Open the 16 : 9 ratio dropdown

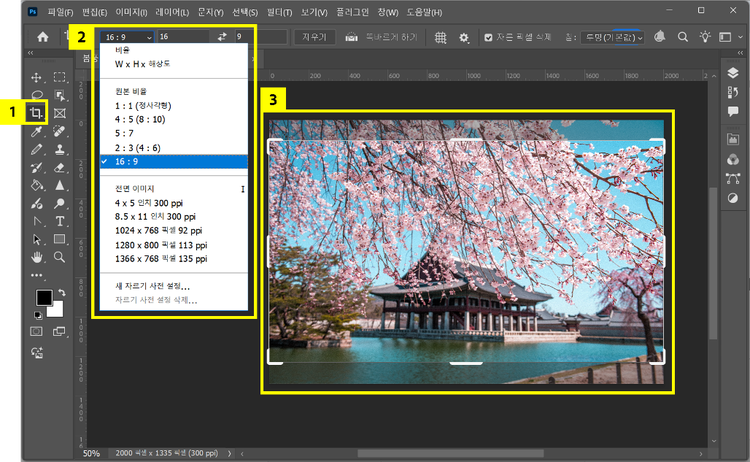(127, 37)
